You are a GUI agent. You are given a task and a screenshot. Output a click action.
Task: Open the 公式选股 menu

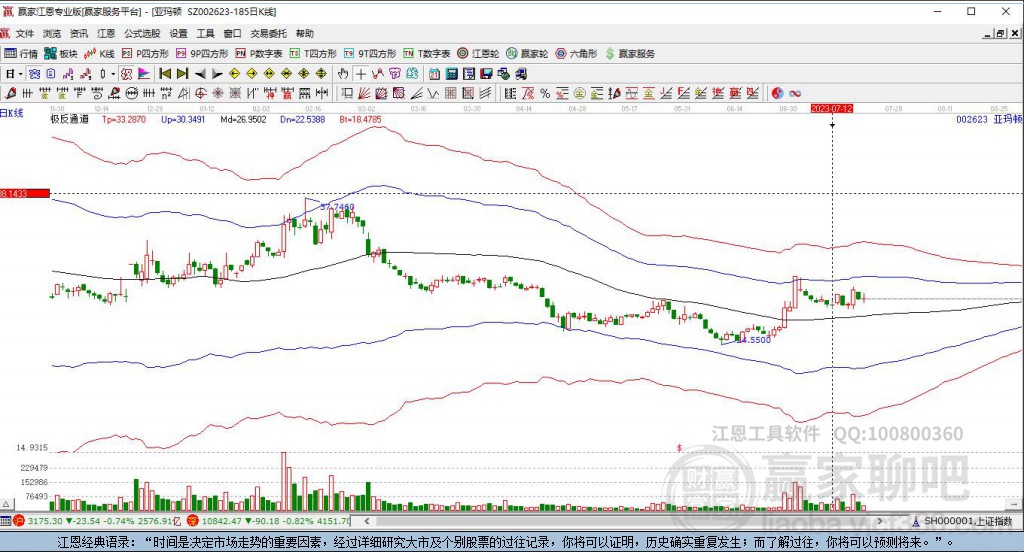(x=142, y=33)
